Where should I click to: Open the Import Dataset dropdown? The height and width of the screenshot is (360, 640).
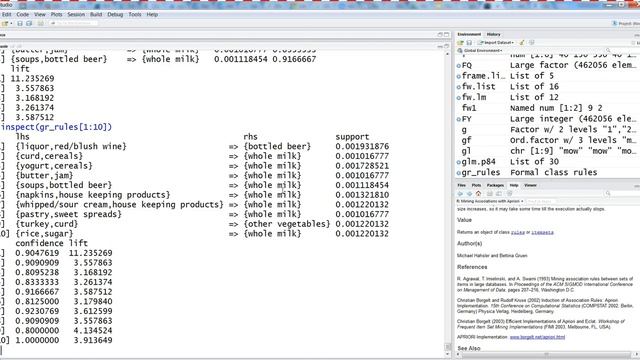point(497,43)
